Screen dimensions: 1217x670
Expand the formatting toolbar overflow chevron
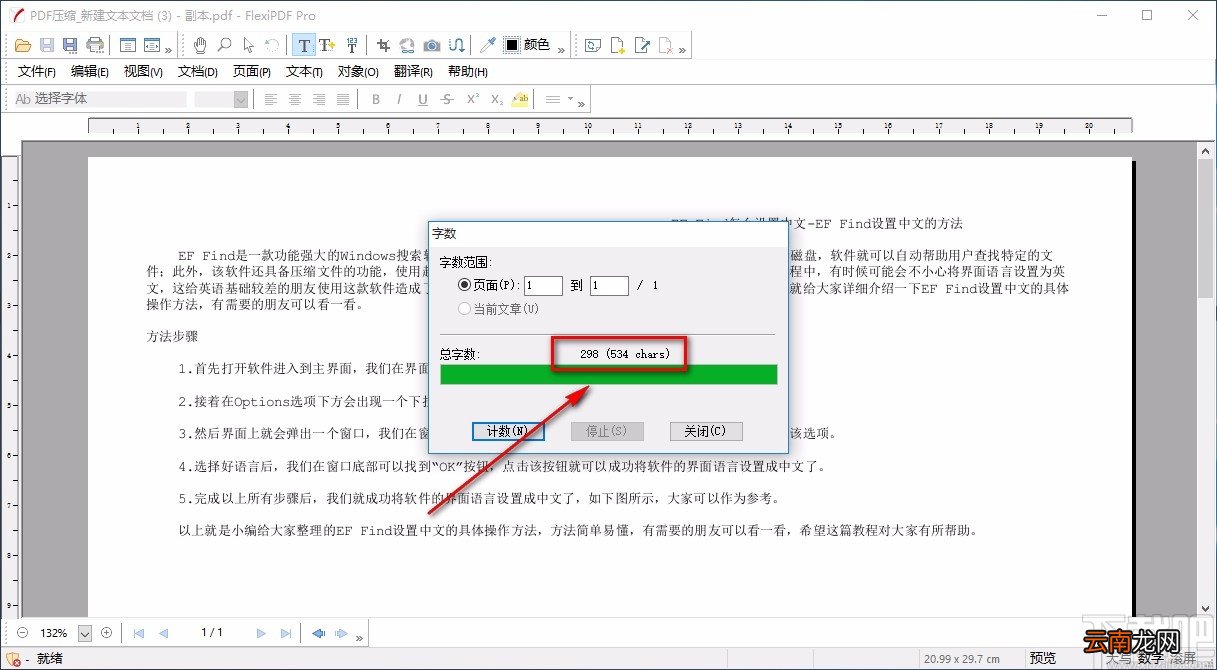582,102
